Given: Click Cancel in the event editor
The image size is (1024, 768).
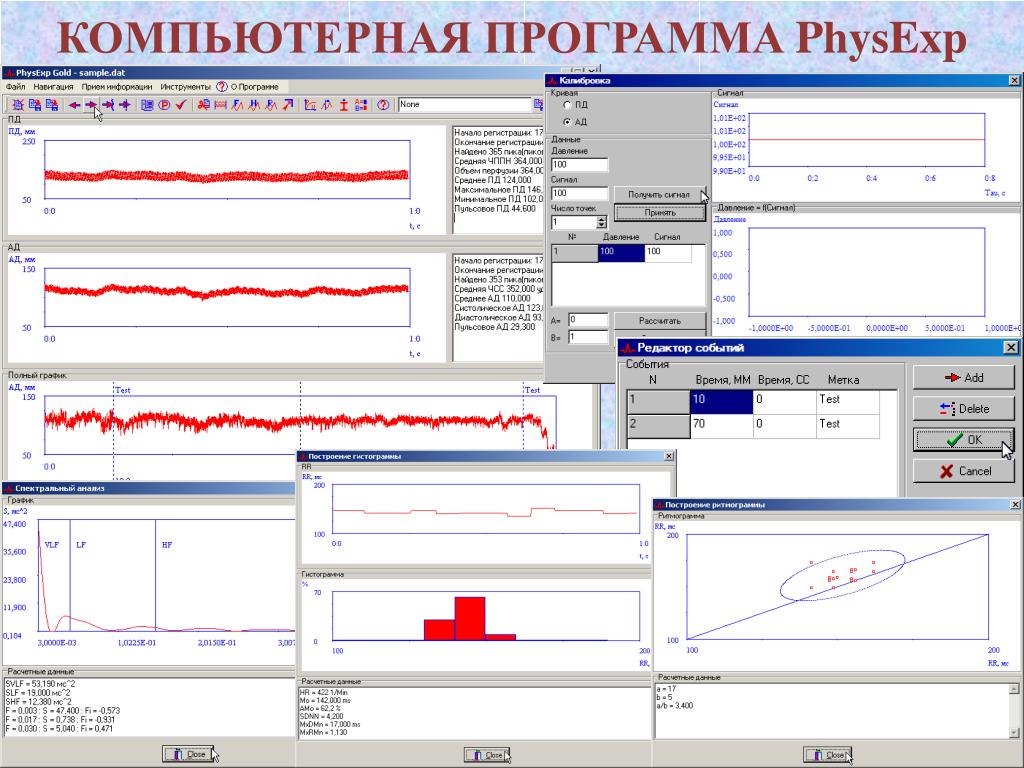Looking at the screenshot, I should (x=963, y=471).
